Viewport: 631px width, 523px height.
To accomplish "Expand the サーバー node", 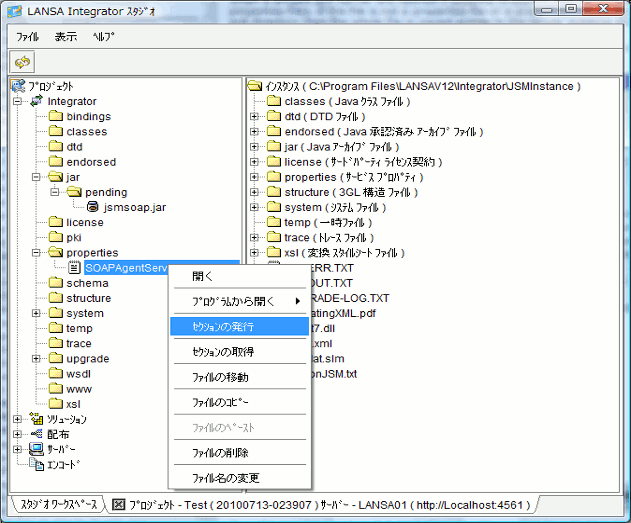I will pos(17,449).
